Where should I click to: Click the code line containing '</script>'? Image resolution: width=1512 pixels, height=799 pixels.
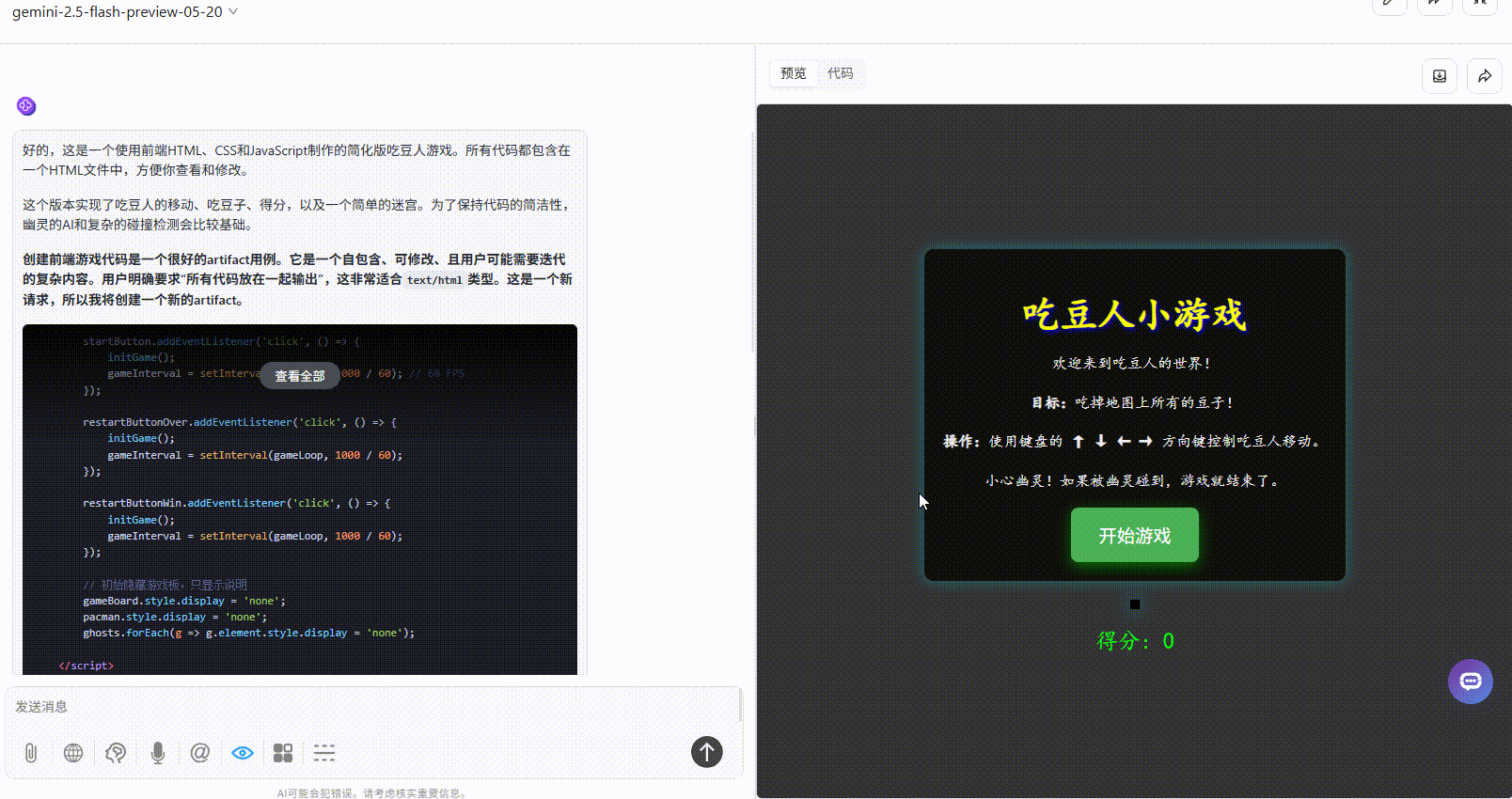click(87, 666)
